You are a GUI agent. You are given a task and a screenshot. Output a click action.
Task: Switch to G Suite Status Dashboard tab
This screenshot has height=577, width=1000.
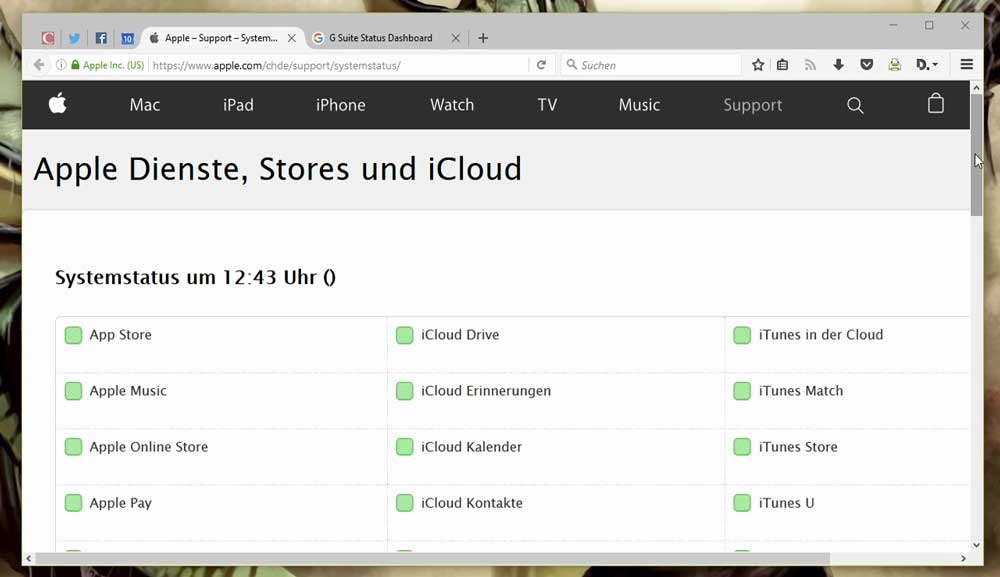pos(380,38)
